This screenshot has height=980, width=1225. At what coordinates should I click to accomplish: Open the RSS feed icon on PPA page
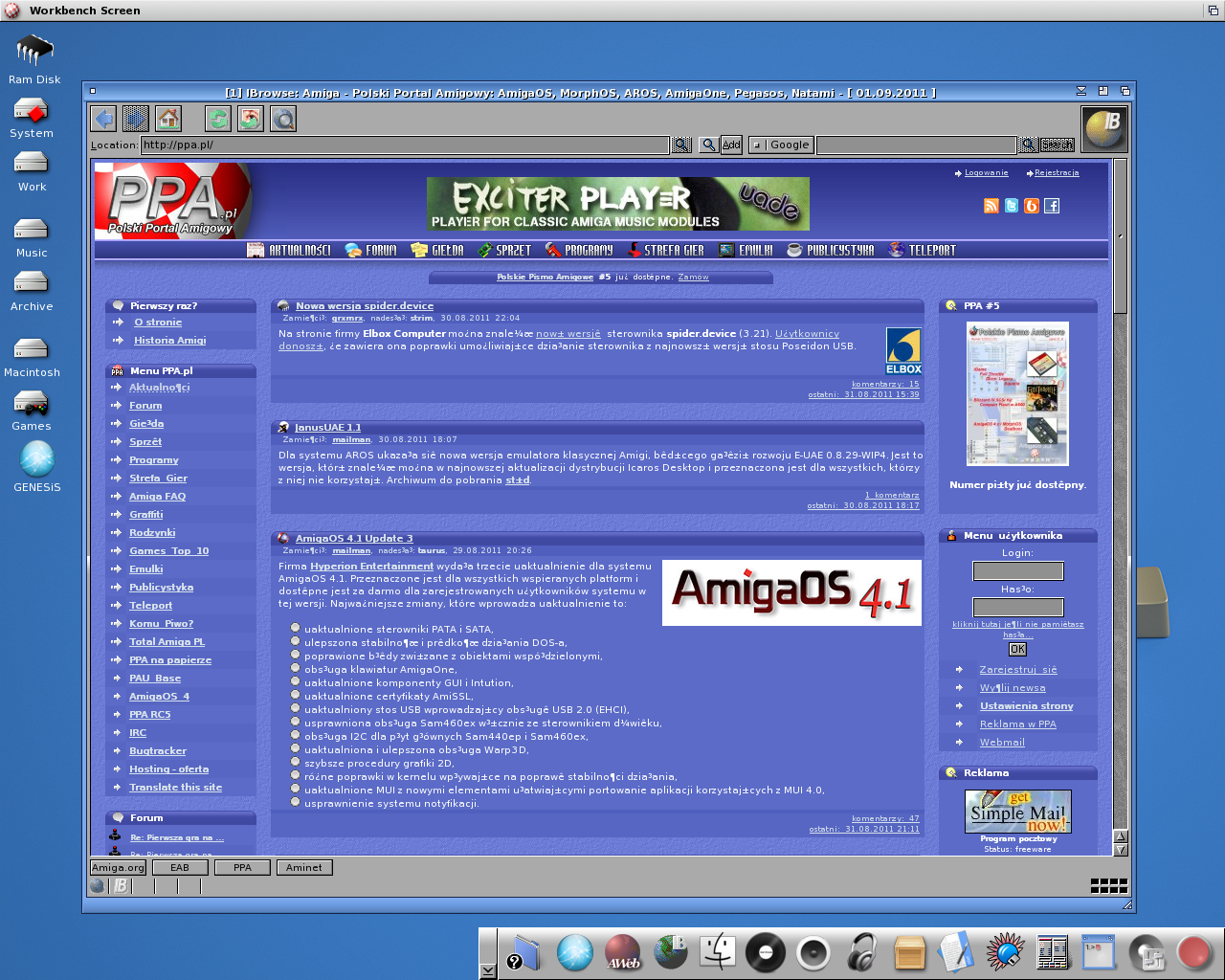coord(991,206)
